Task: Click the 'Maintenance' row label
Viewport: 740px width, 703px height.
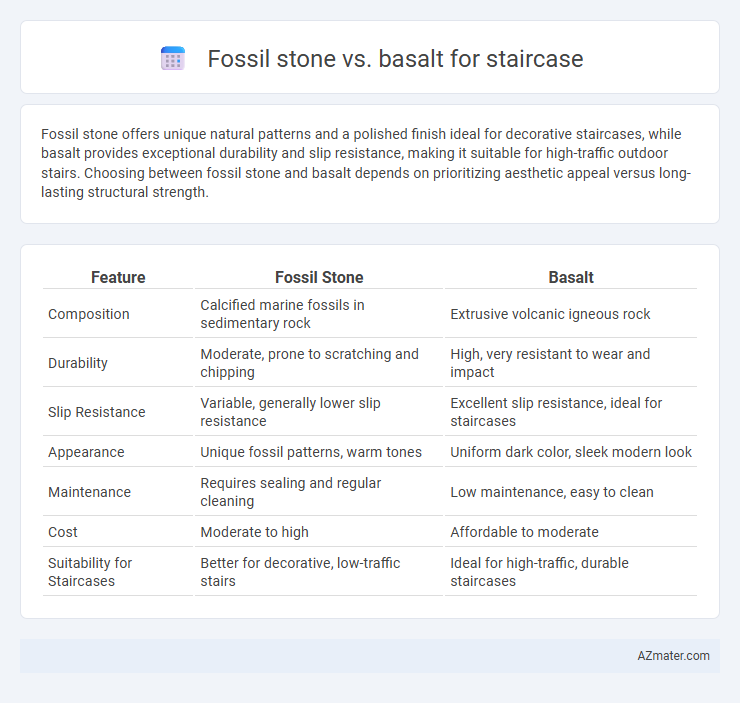Action: [90, 492]
